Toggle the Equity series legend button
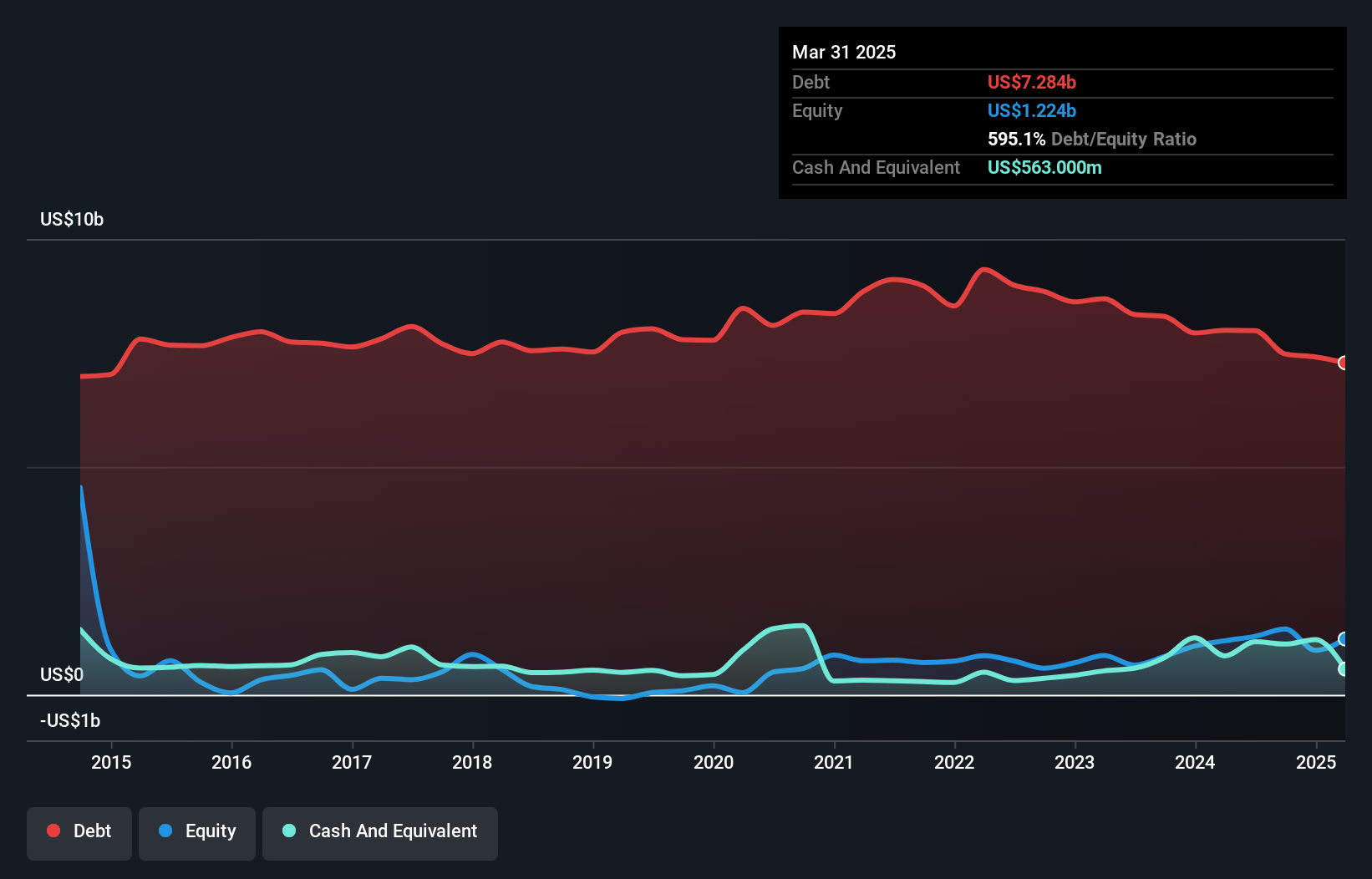Viewport: 1372px width, 879px height. pos(197,833)
